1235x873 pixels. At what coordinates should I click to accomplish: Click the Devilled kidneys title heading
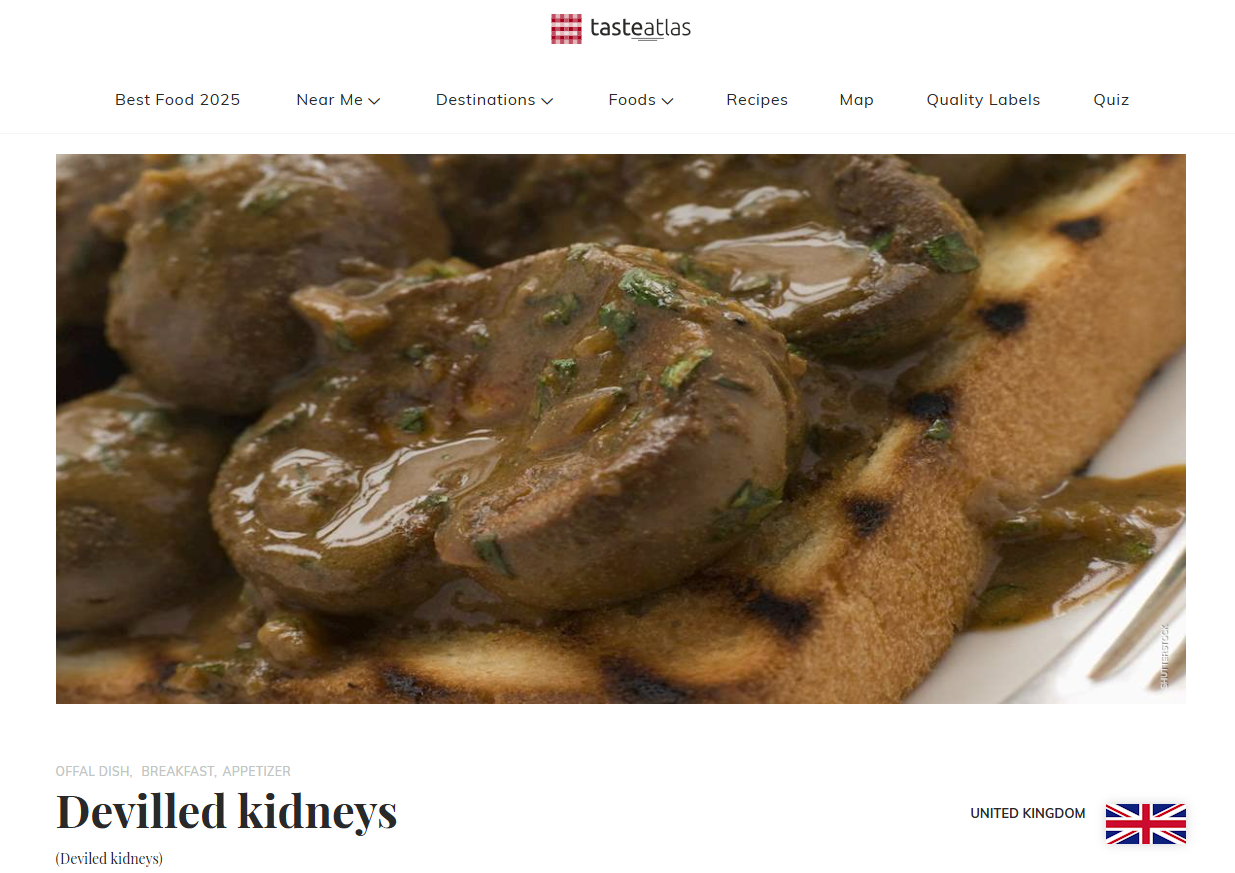227,811
